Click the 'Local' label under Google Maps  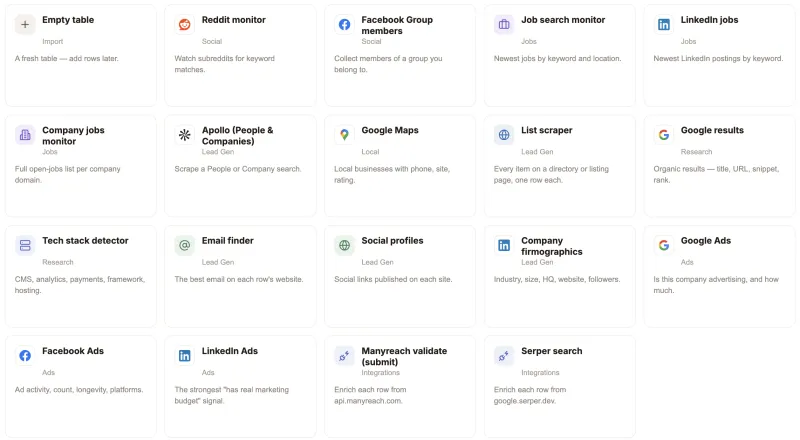[370, 152]
